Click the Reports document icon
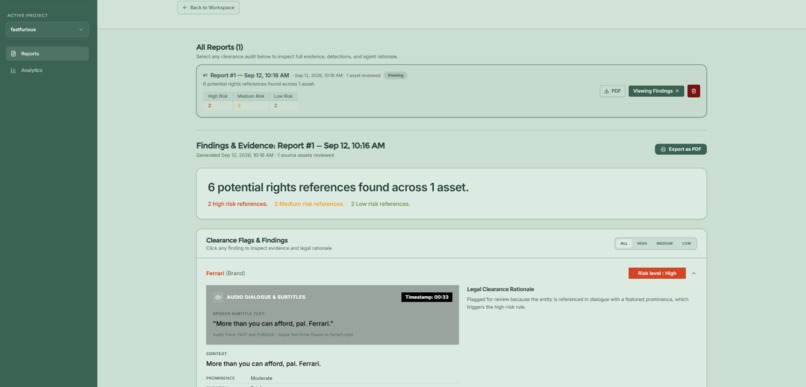The image size is (806, 387). point(13,53)
